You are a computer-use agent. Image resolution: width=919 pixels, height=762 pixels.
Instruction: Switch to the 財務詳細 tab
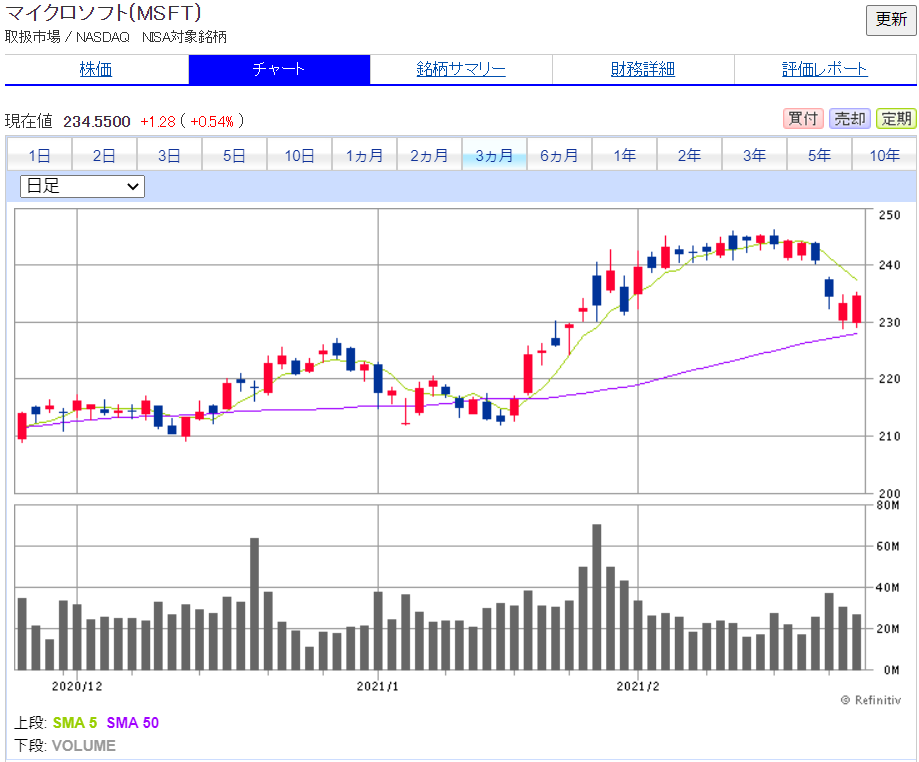643,69
